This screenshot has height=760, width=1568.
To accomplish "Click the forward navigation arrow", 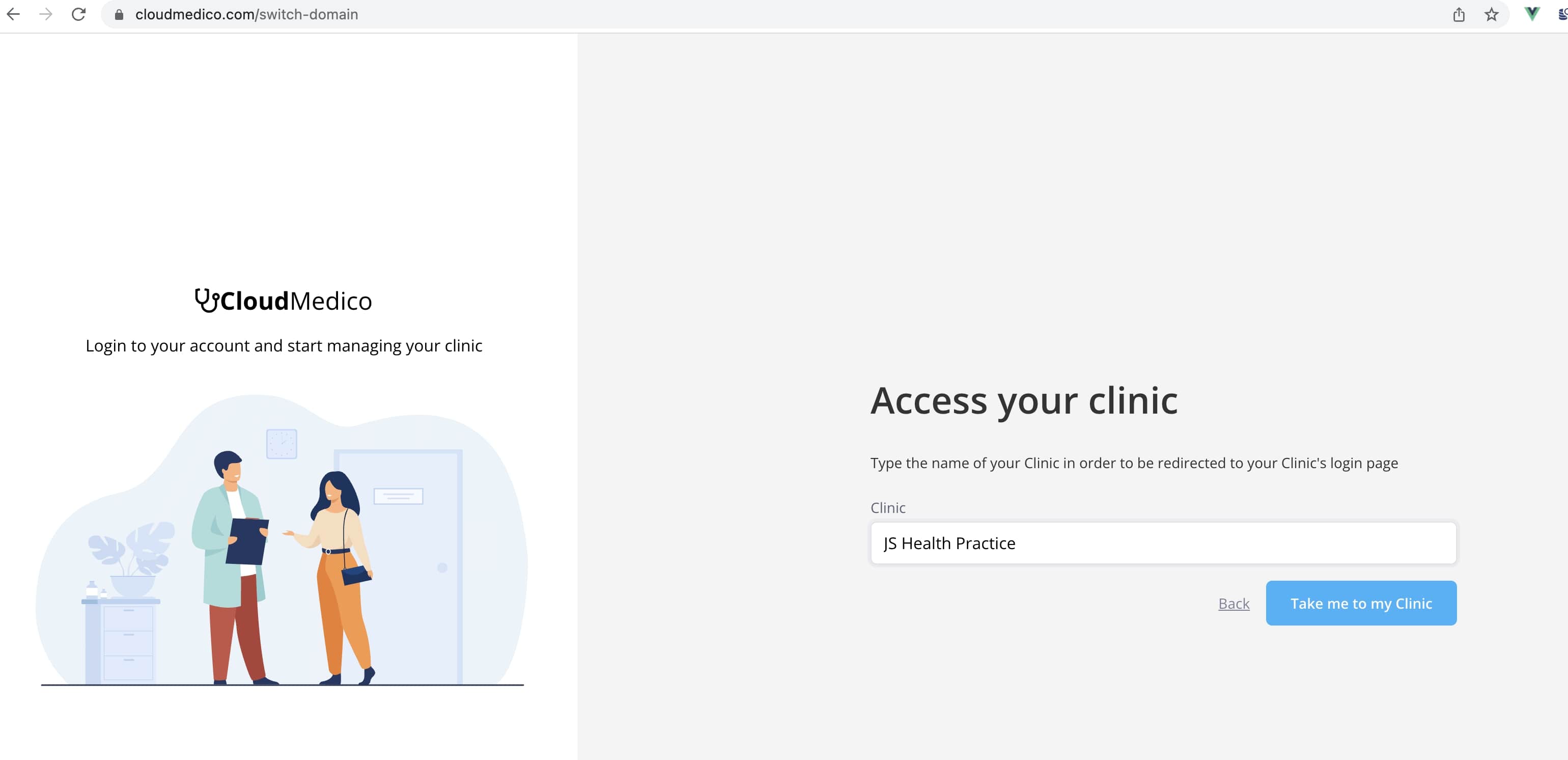I will pos(46,14).
